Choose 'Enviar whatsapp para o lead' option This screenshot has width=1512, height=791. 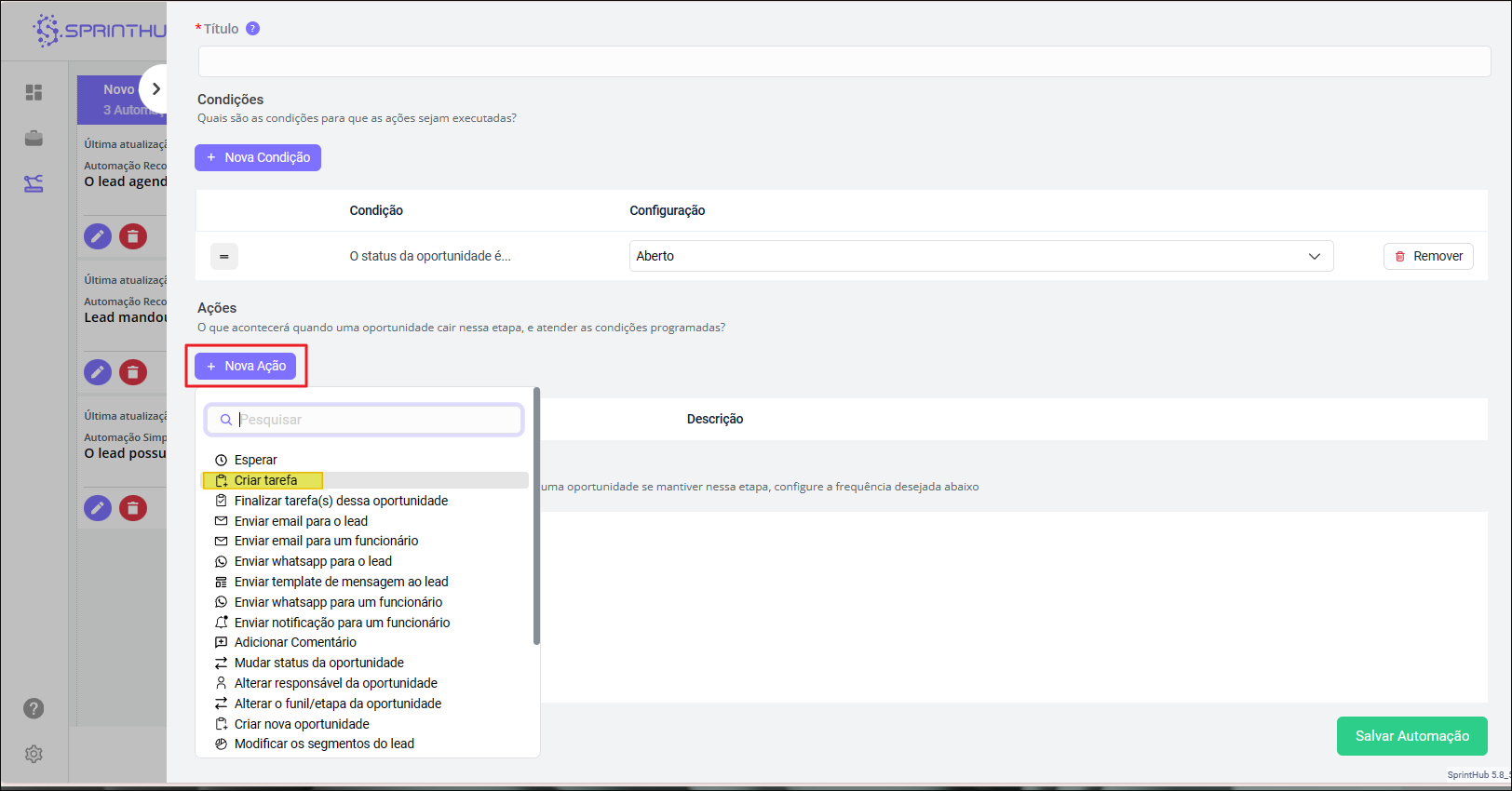coord(313,561)
